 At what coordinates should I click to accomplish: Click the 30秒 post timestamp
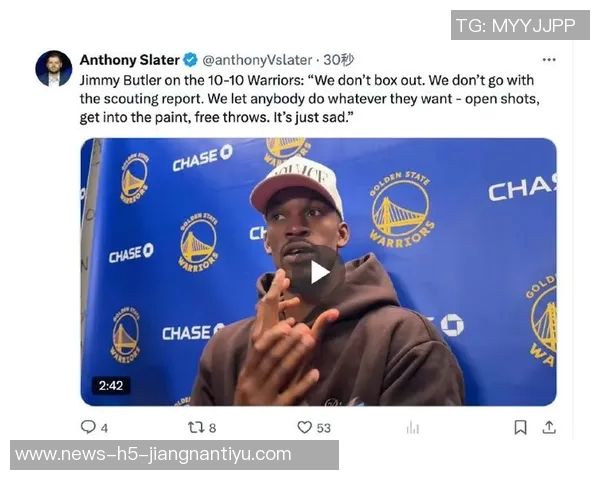point(339,60)
